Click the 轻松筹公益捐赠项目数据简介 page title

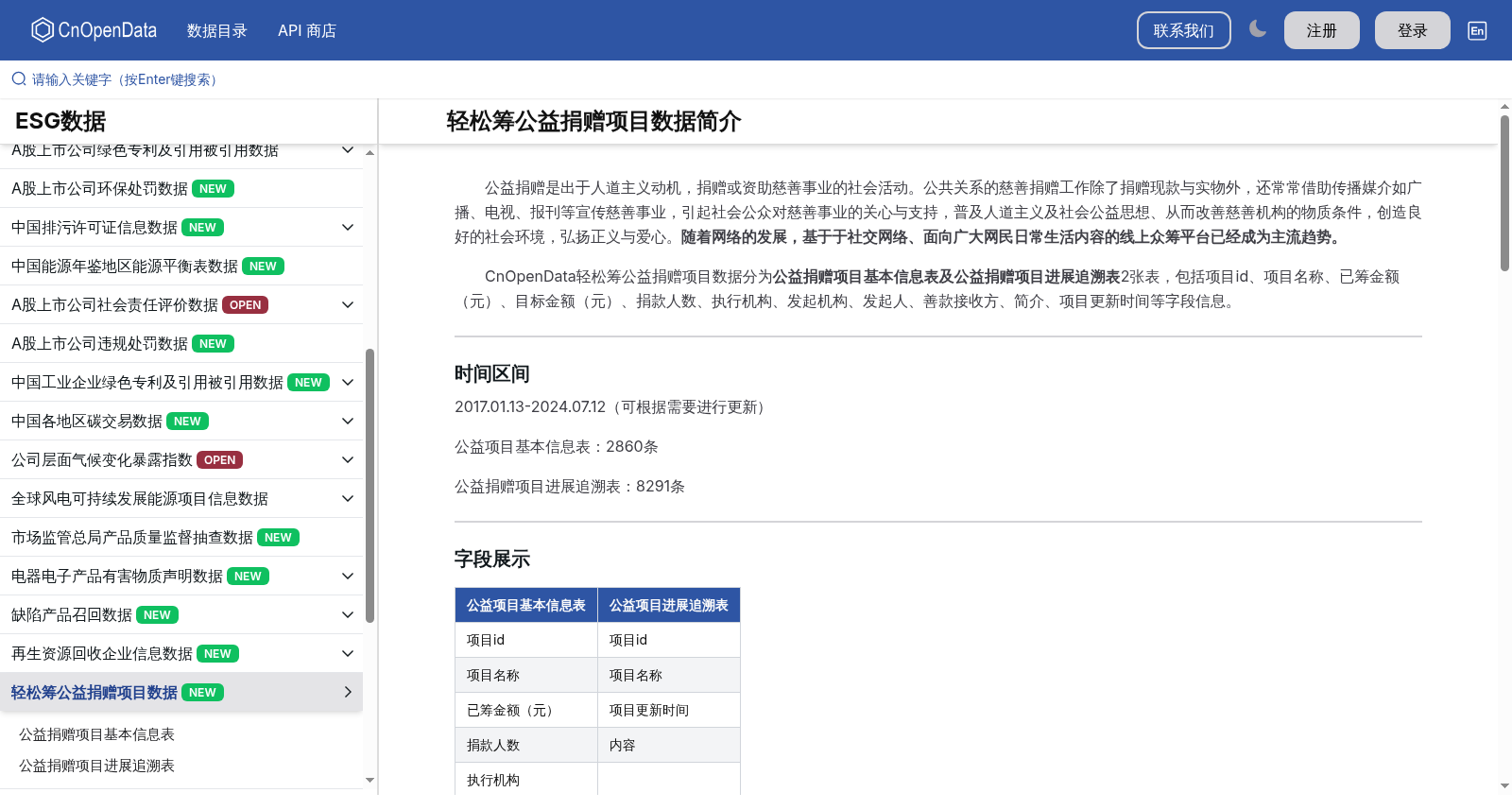coord(593,121)
